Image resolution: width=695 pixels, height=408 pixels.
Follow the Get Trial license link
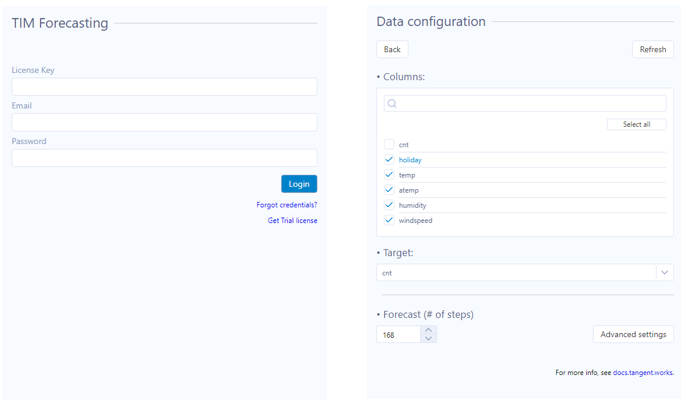tap(292, 220)
